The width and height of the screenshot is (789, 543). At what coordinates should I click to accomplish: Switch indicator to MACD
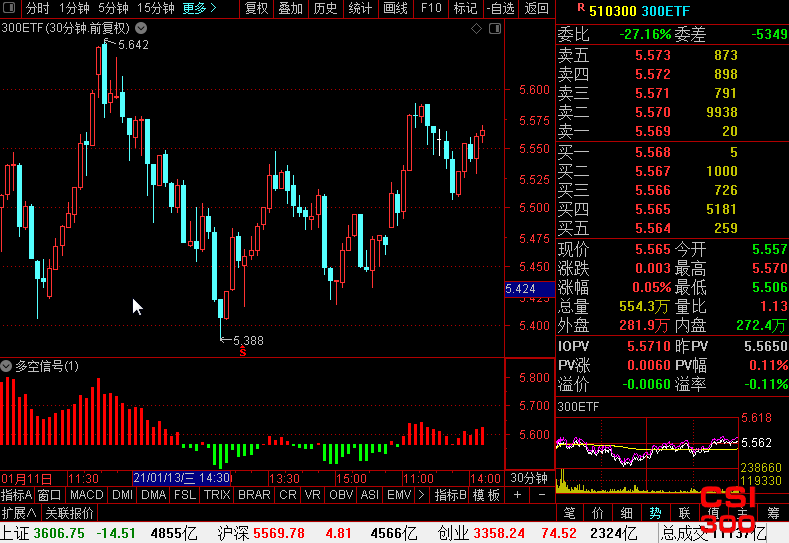pos(87,495)
